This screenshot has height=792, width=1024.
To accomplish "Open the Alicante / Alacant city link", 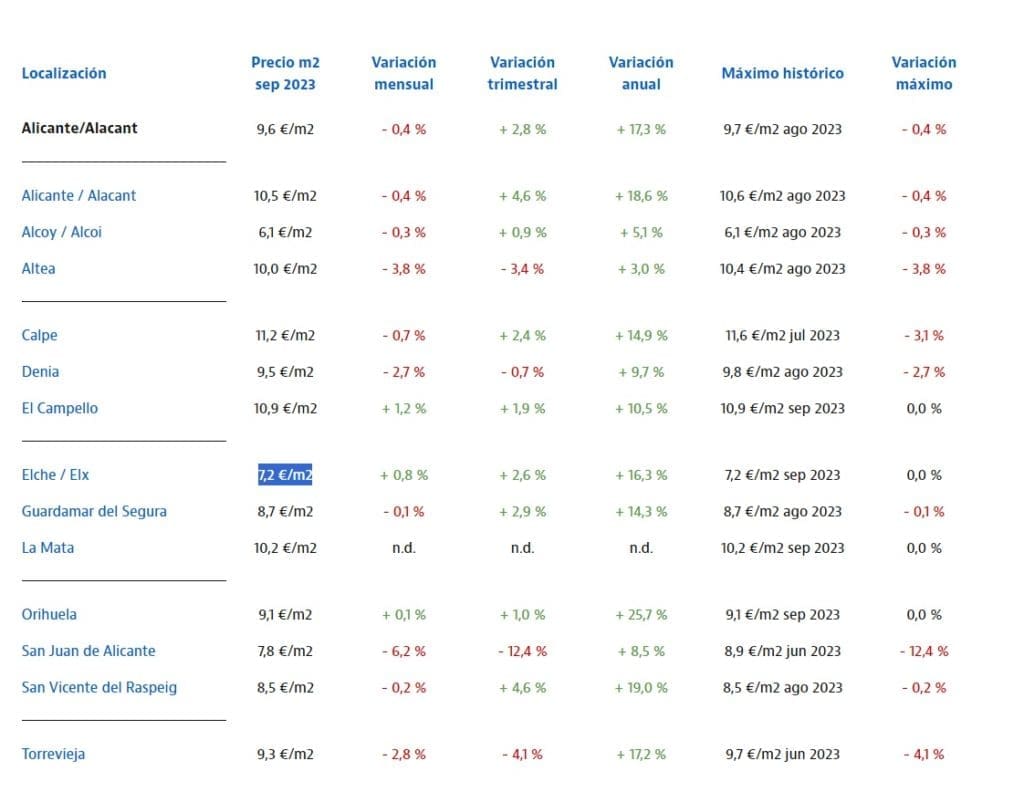I will point(79,196).
